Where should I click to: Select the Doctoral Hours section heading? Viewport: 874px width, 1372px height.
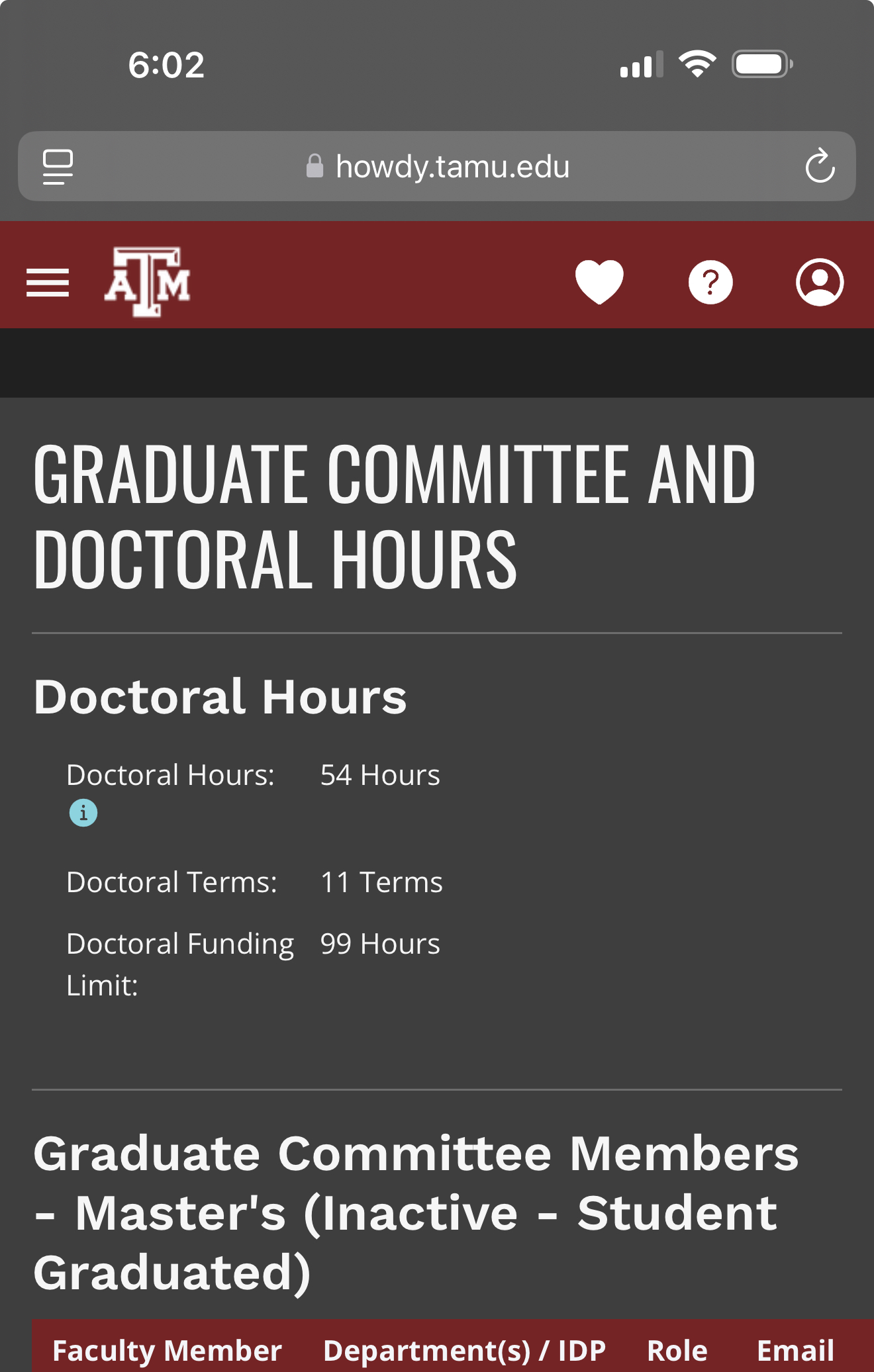[x=220, y=697]
